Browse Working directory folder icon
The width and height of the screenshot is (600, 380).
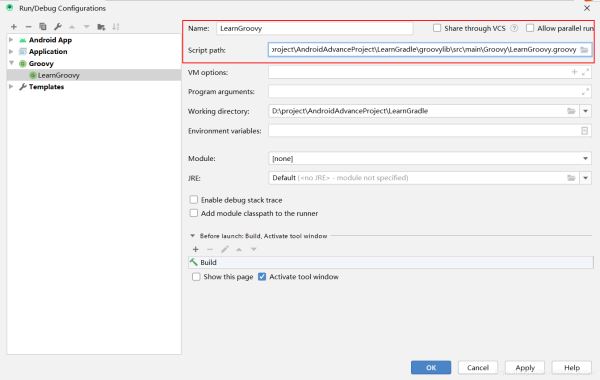pyautogui.click(x=571, y=111)
